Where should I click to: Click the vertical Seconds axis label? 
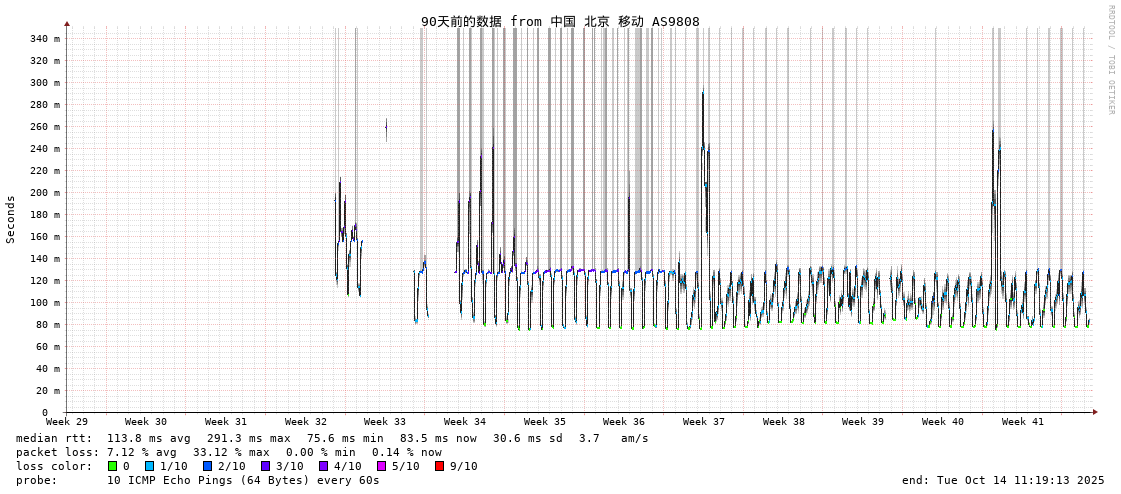11,219
